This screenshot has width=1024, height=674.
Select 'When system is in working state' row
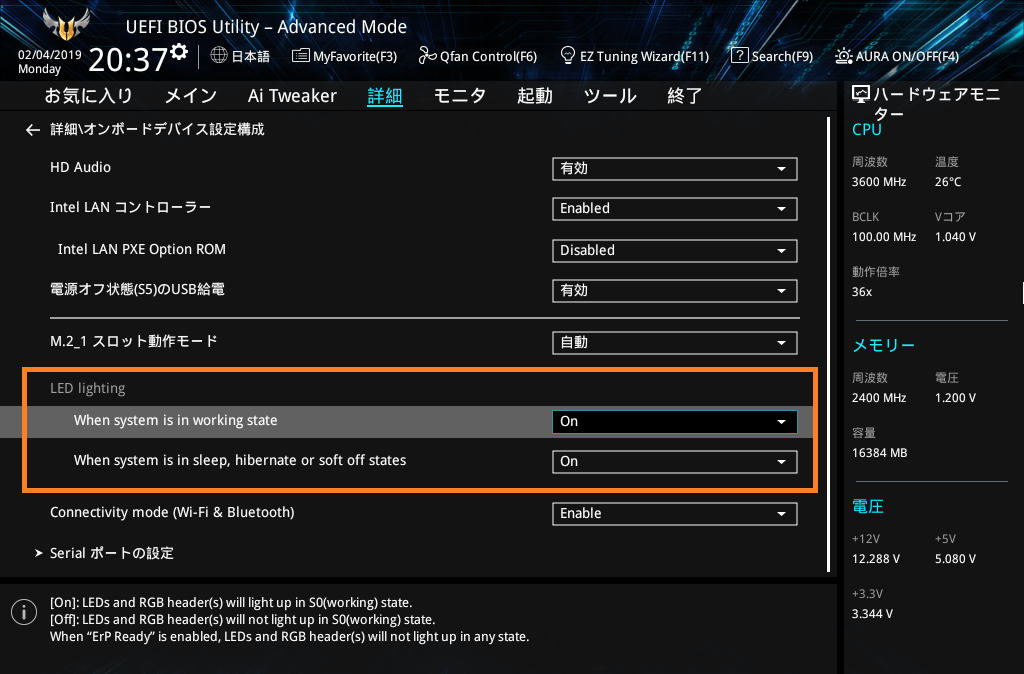(407, 422)
